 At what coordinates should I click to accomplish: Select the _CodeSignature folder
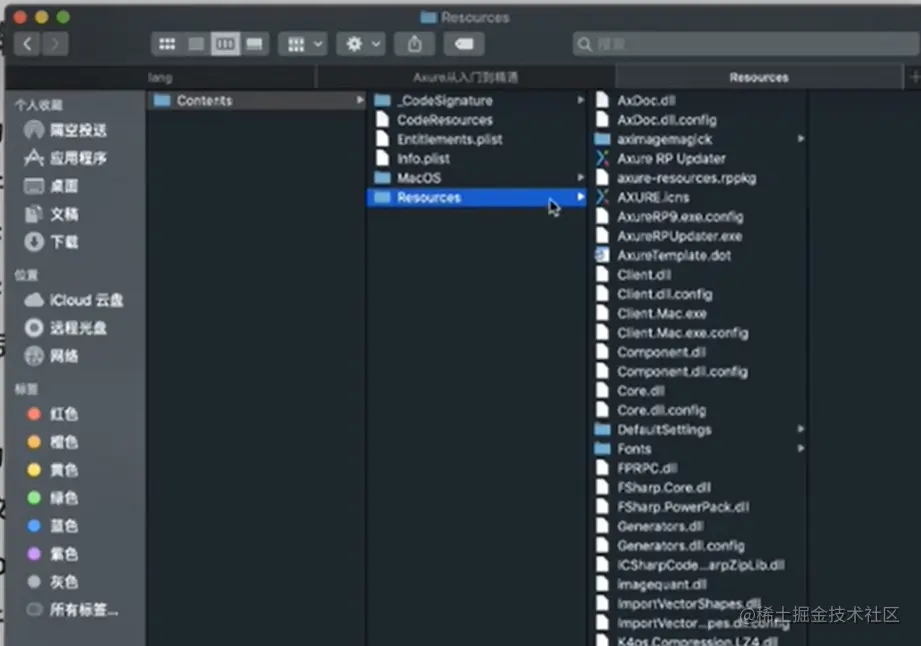click(476, 100)
